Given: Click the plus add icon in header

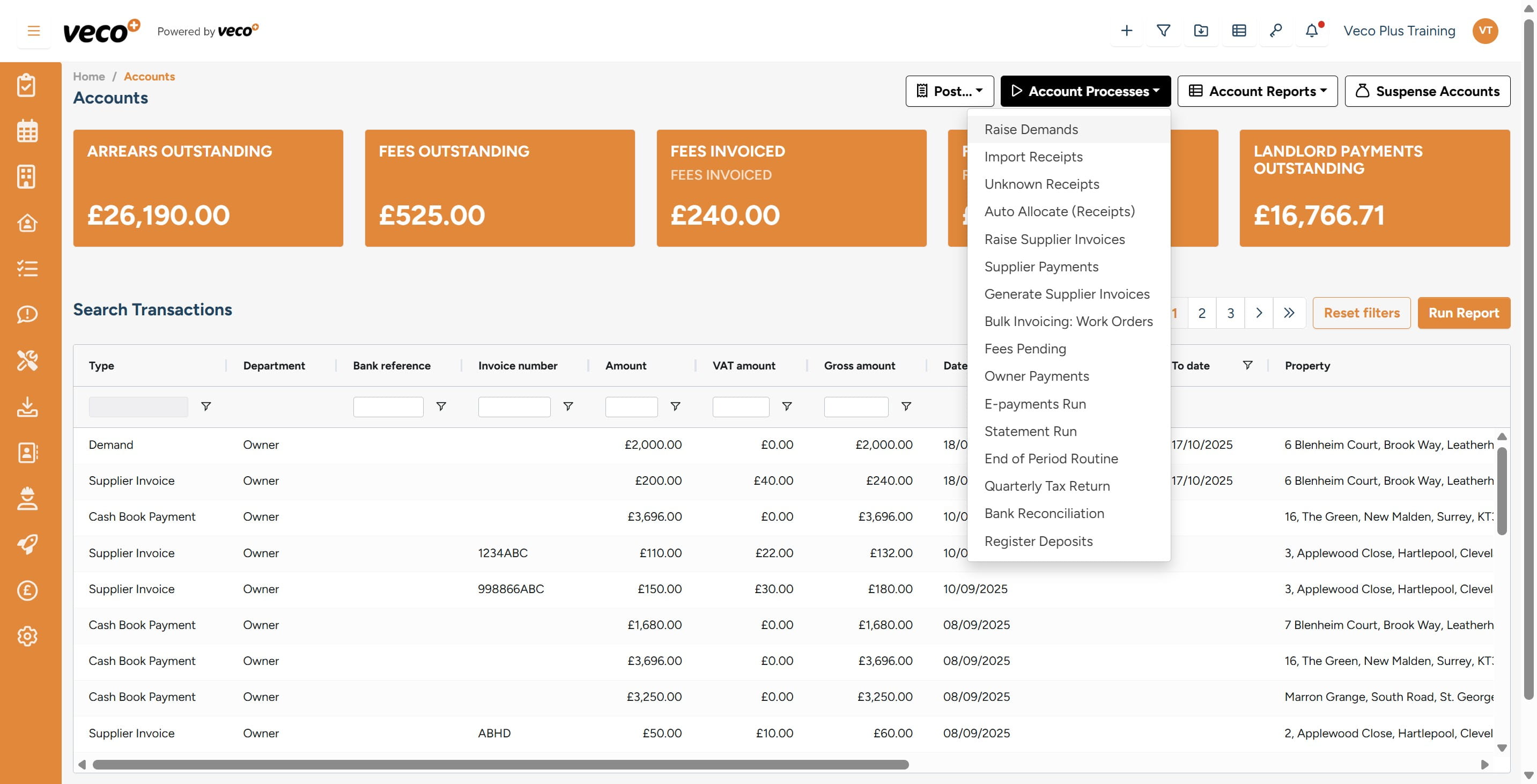Looking at the screenshot, I should 1127,31.
